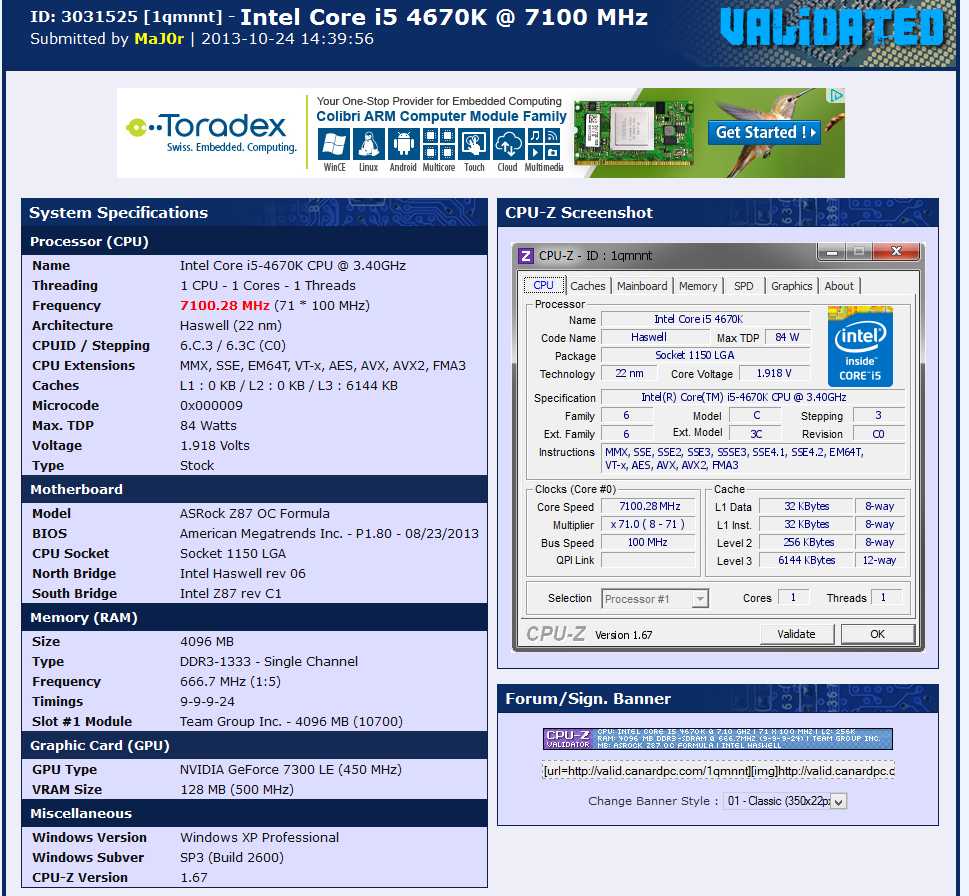
Task: Click the OK button in CPU-Z
Action: [878, 634]
